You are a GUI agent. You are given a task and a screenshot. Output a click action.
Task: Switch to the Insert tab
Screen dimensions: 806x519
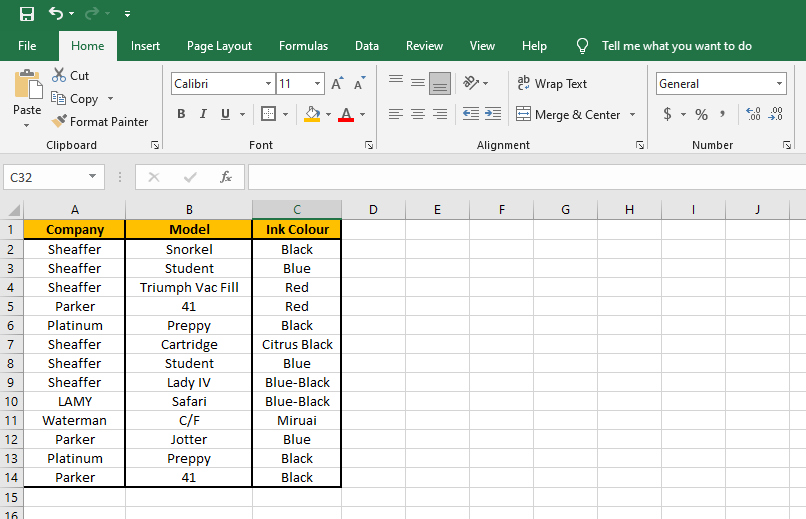[x=145, y=46]
